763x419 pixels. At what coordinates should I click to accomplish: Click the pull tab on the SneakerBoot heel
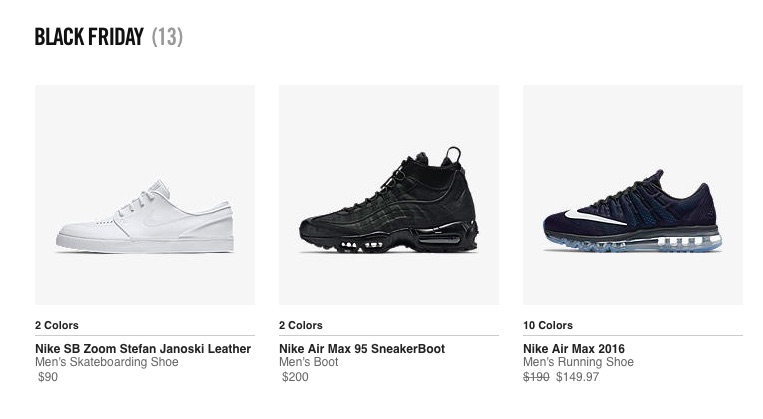coord(455,156)
